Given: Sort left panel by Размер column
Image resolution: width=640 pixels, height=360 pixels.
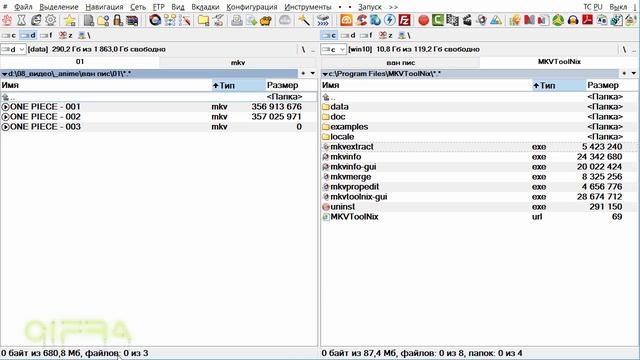Looking at the screenshot, I should click(x=291, y=85).
